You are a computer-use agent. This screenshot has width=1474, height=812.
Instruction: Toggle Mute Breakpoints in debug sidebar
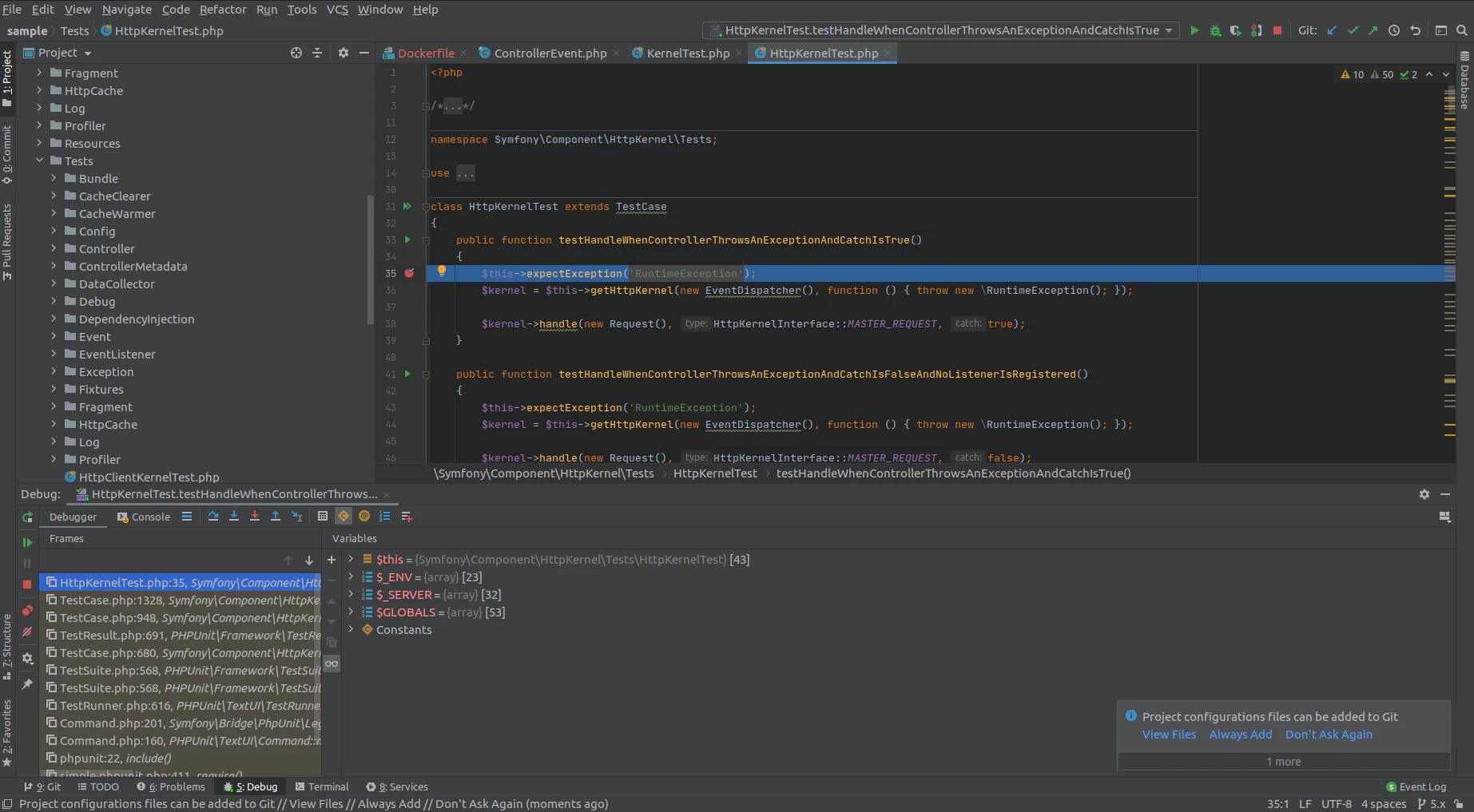(27, 632)
